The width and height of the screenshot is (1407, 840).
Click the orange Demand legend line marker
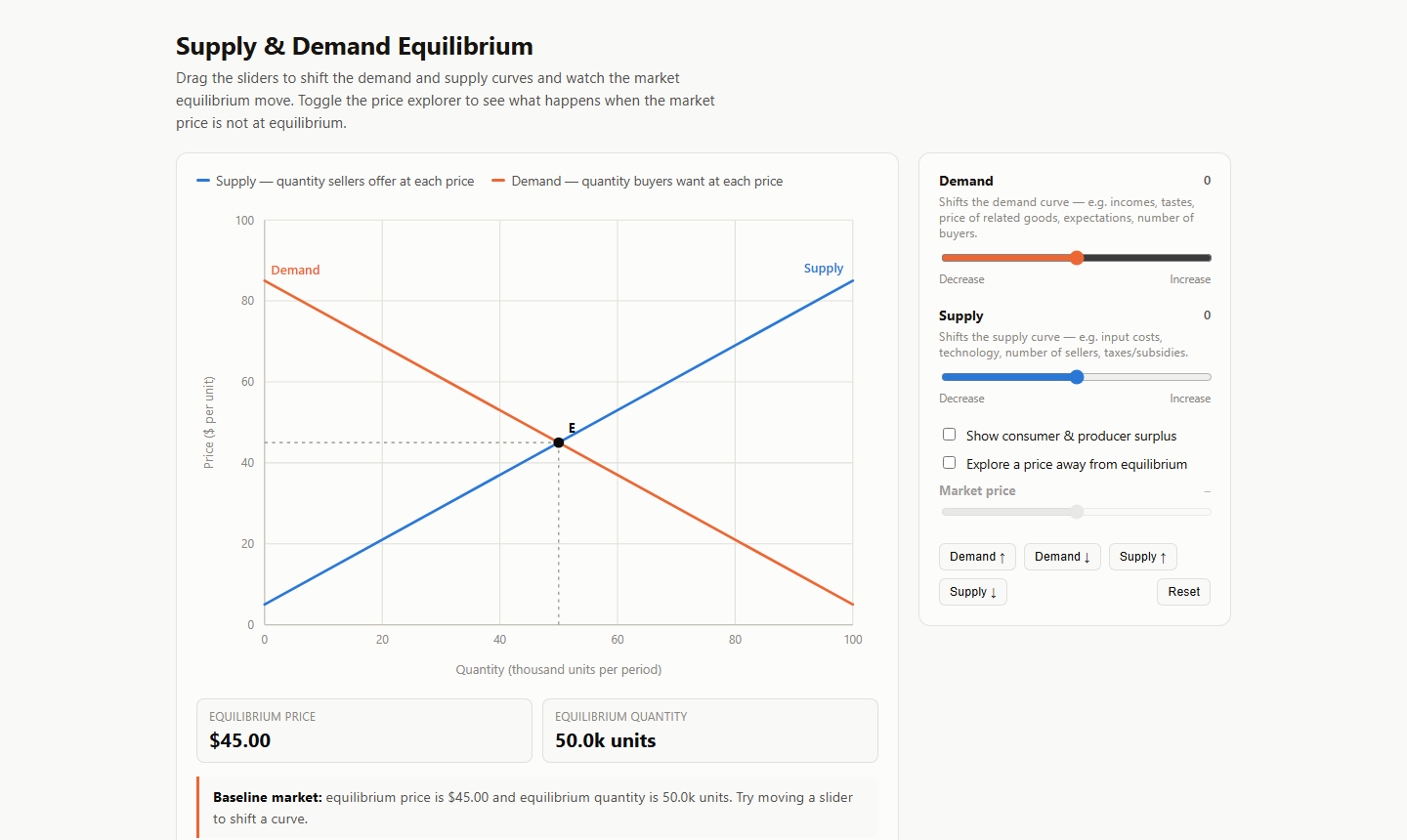click(x=498, y=181)
